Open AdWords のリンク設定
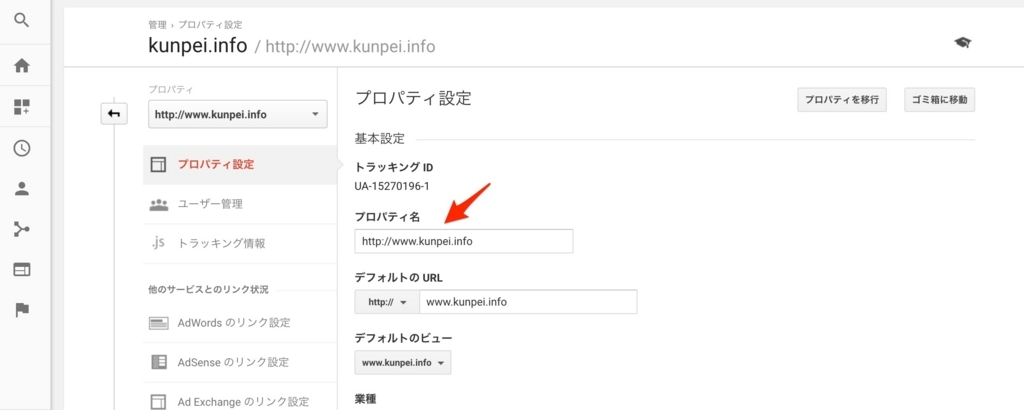 pos(240,323)
